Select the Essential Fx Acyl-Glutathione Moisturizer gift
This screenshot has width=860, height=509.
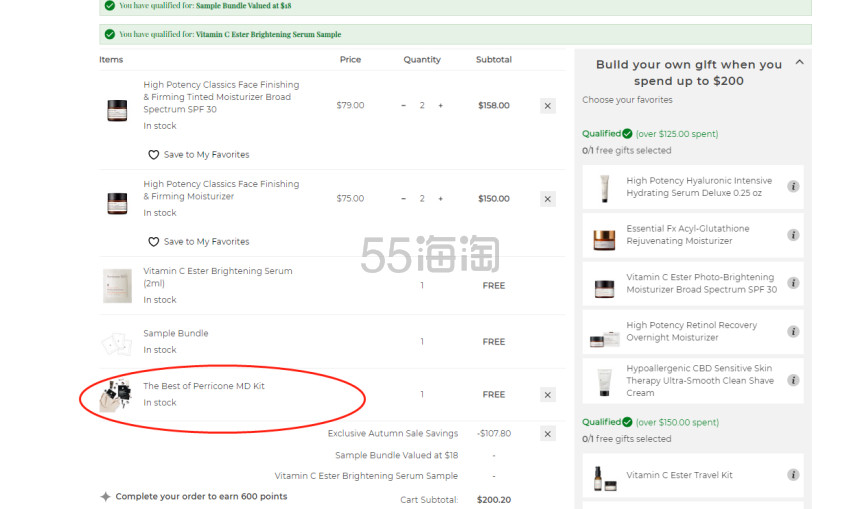(x=693, y=235)
